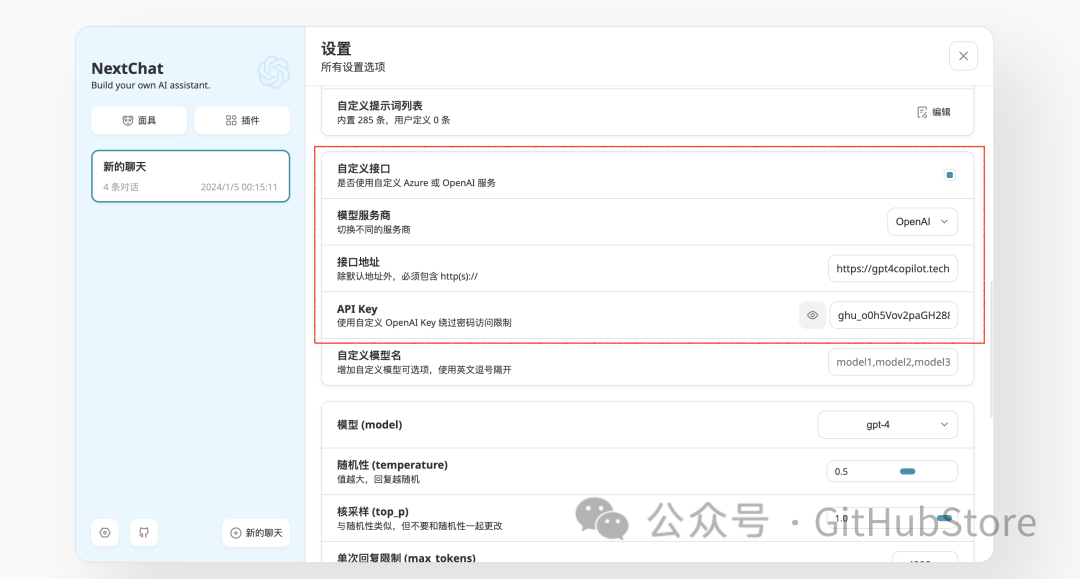This screenshot has width=1080, height=579.
Task: Click the 随机性 (temperature) label
Action: tap(392, 465)
